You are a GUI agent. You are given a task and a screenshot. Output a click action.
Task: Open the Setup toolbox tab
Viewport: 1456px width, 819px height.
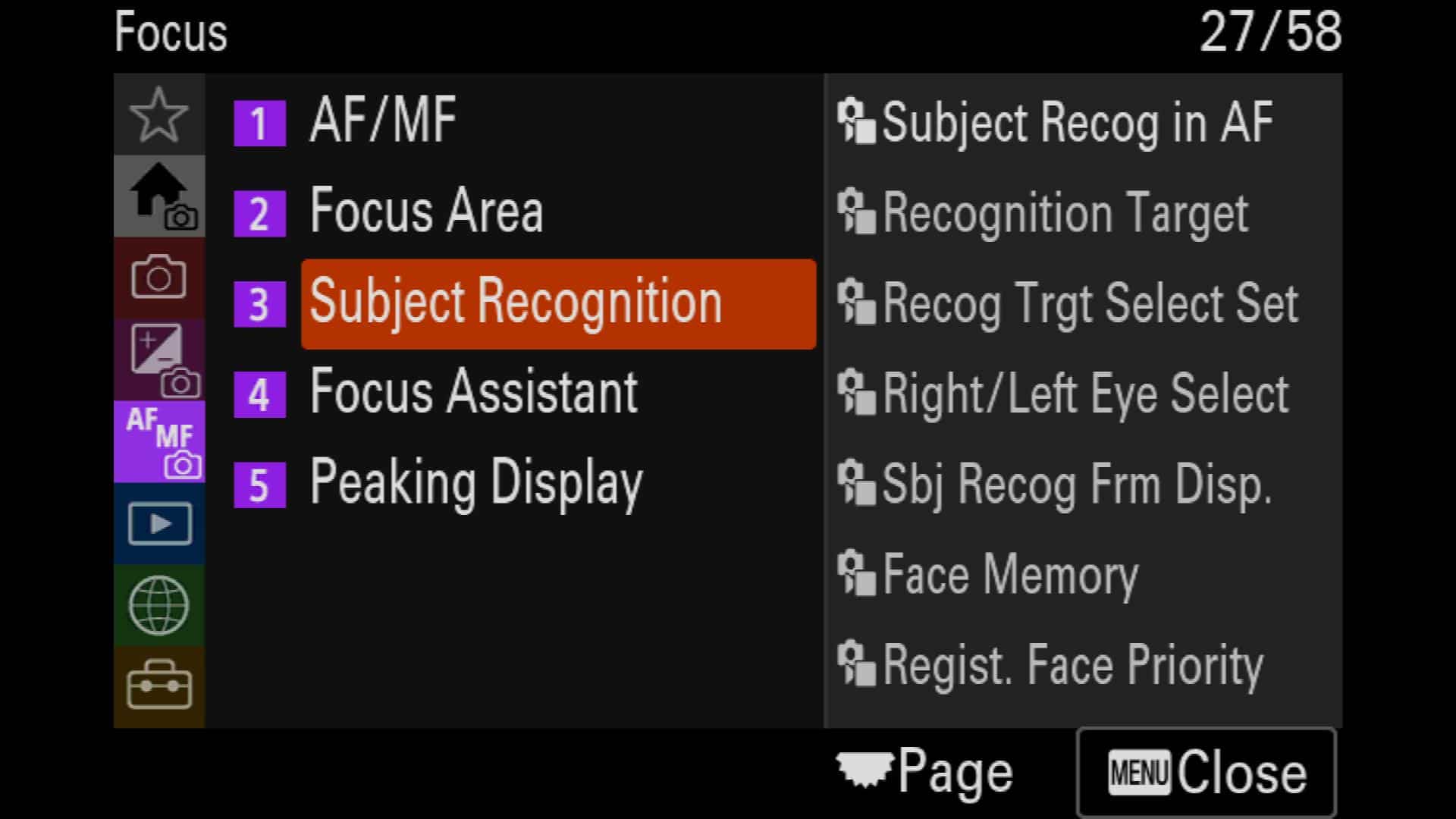[x=158, y=686]
